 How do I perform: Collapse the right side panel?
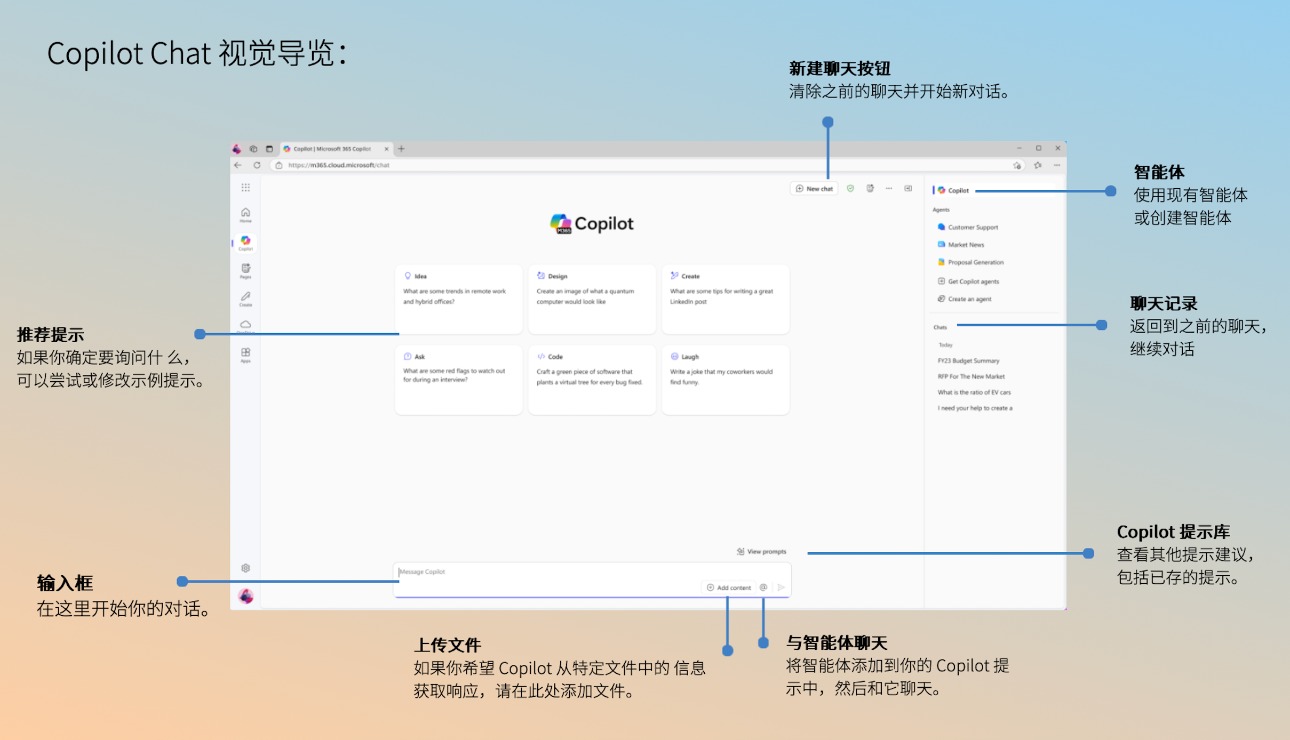[908, 188]
